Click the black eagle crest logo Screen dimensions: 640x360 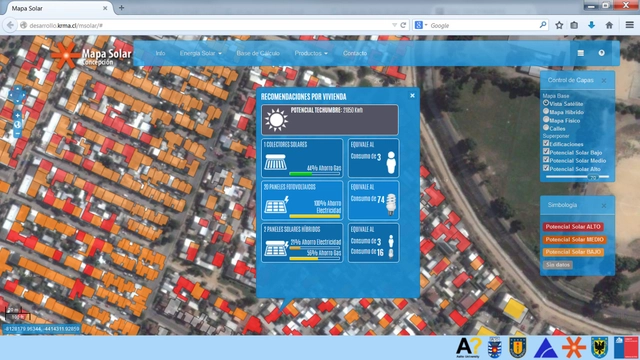click(x=599, y=348)
